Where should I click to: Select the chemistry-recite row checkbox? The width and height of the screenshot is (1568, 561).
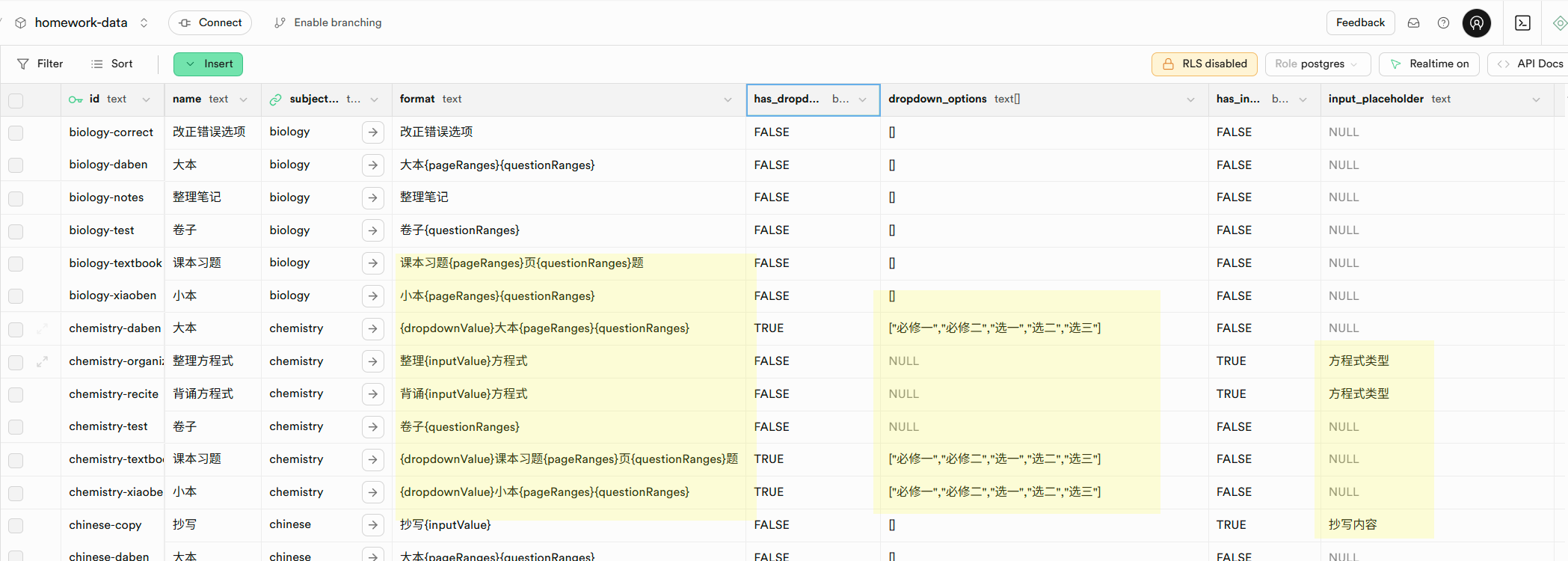pos(16,395)
